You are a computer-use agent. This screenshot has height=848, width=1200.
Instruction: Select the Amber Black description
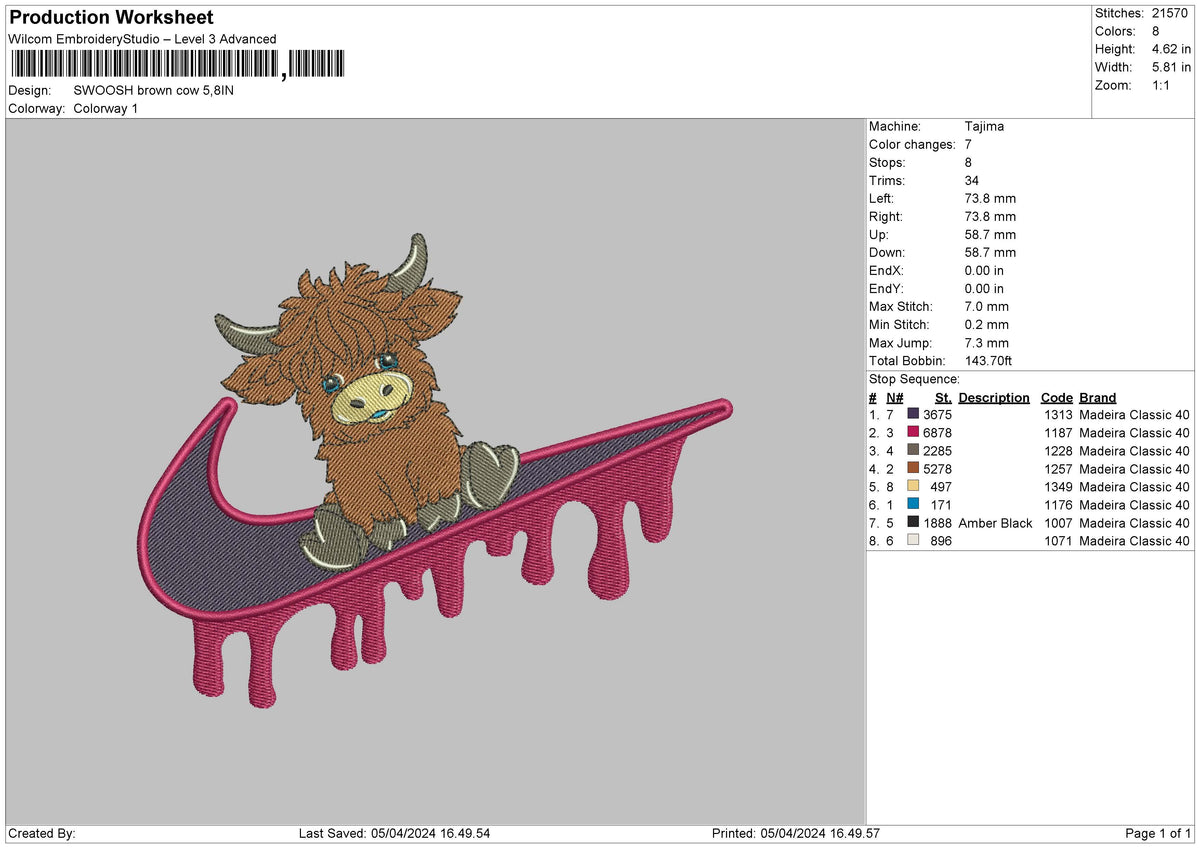click(995, 523)
